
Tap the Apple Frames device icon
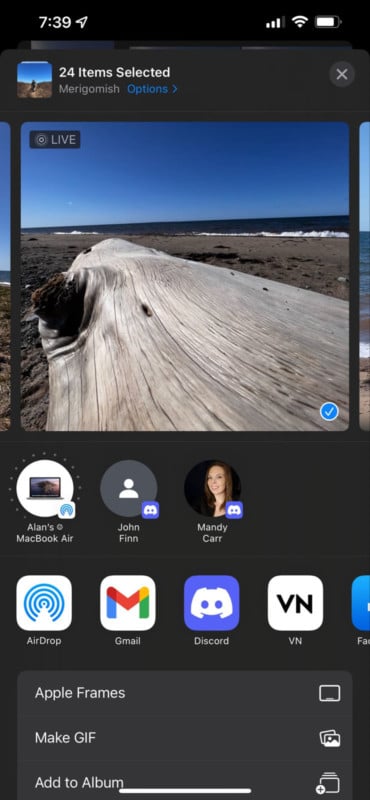[x=330, y=693]
